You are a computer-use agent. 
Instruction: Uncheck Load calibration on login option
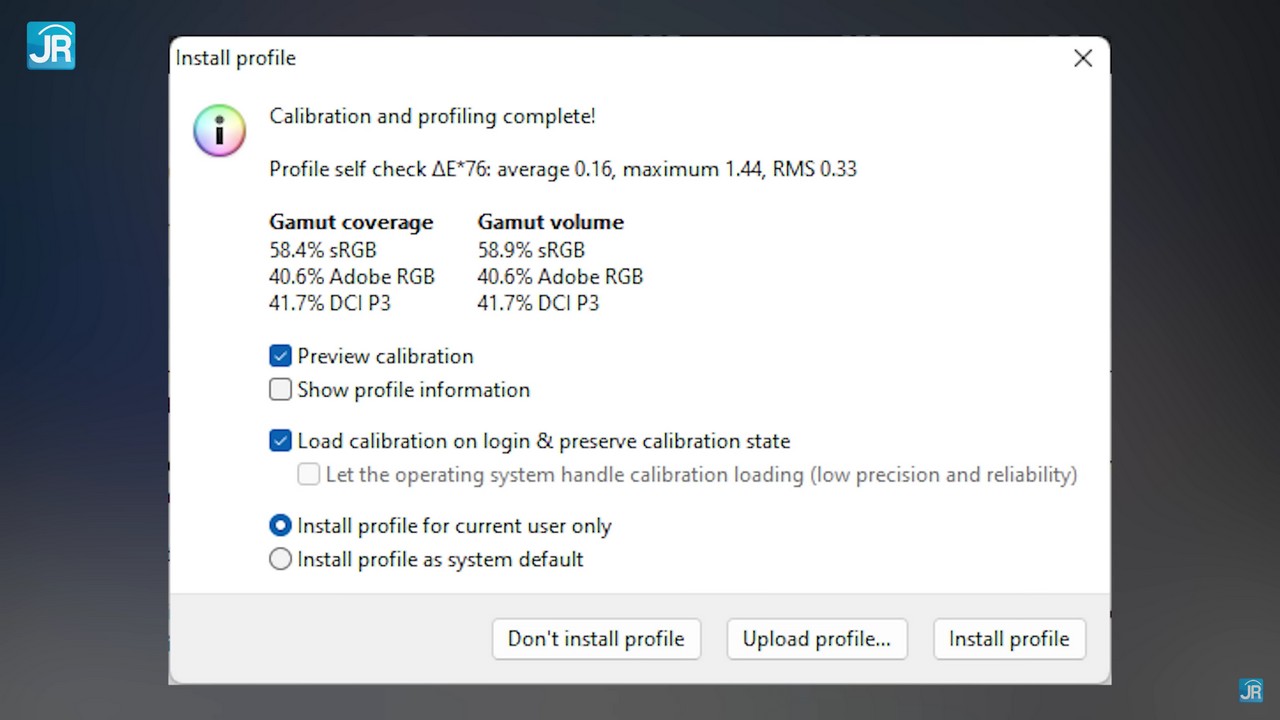coord(281,441)
